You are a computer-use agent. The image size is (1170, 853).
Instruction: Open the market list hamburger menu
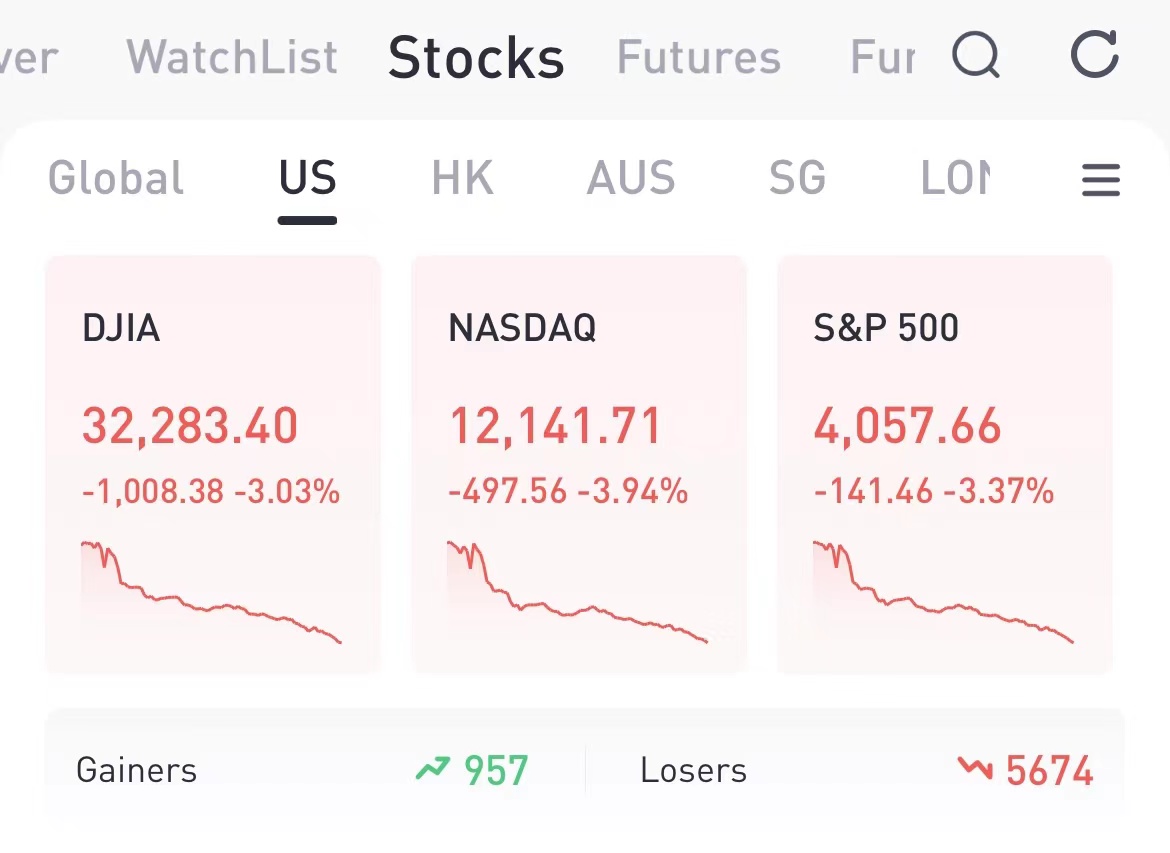coord(1100,181)
